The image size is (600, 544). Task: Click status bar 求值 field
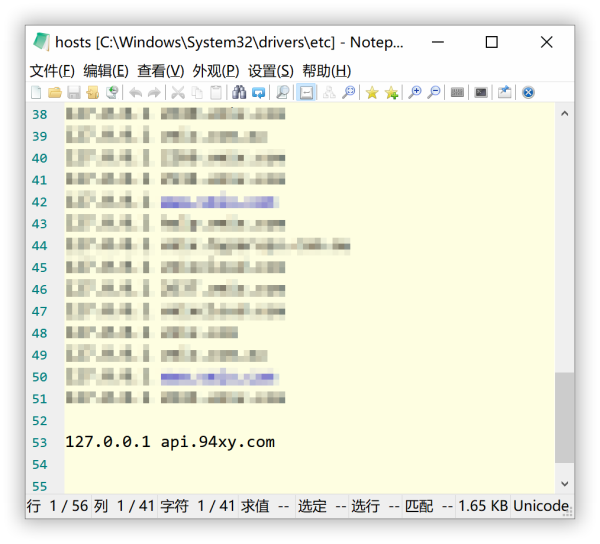tap(266, 506)
